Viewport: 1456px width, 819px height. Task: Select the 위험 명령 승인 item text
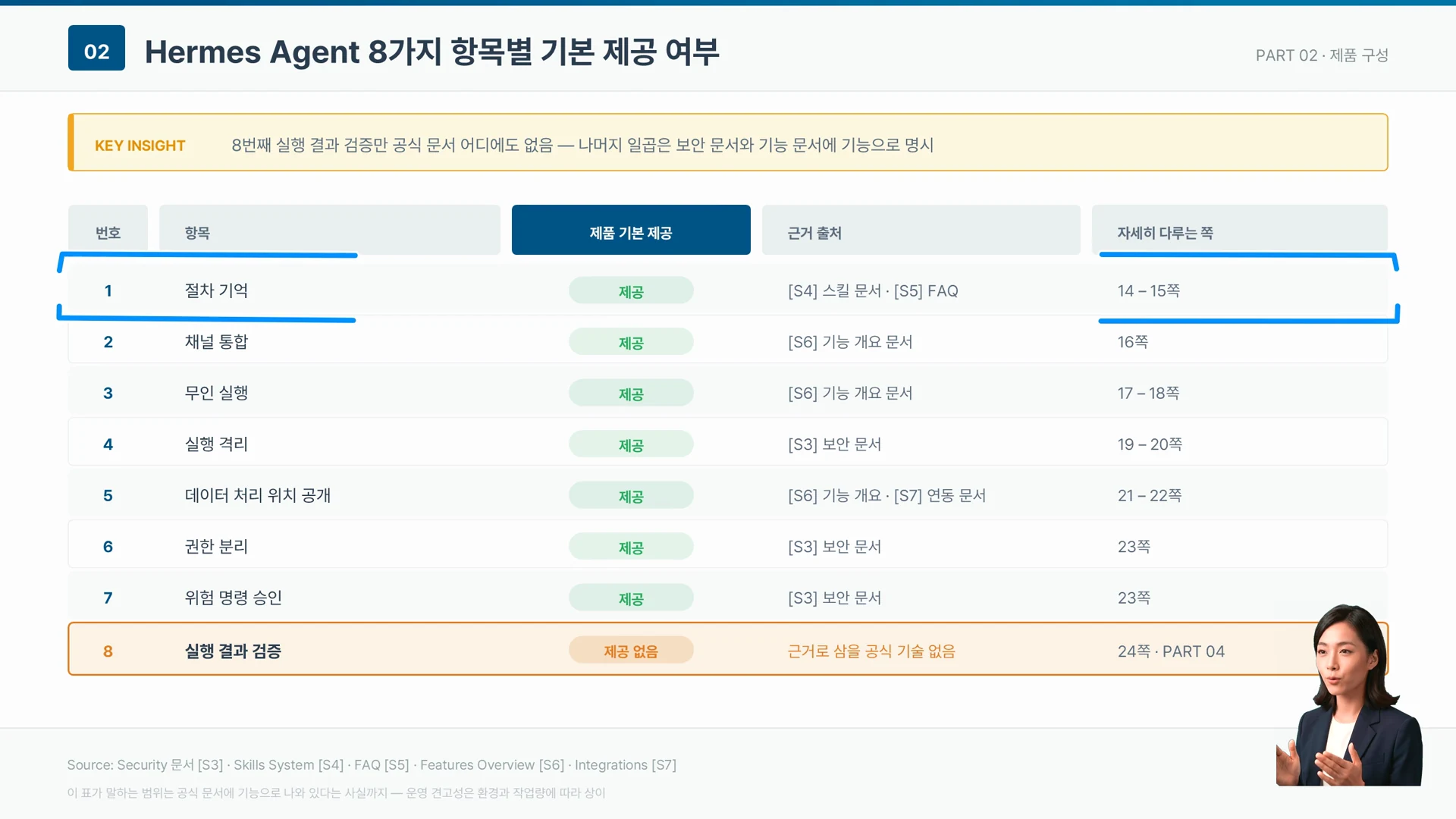click(234, 598)
